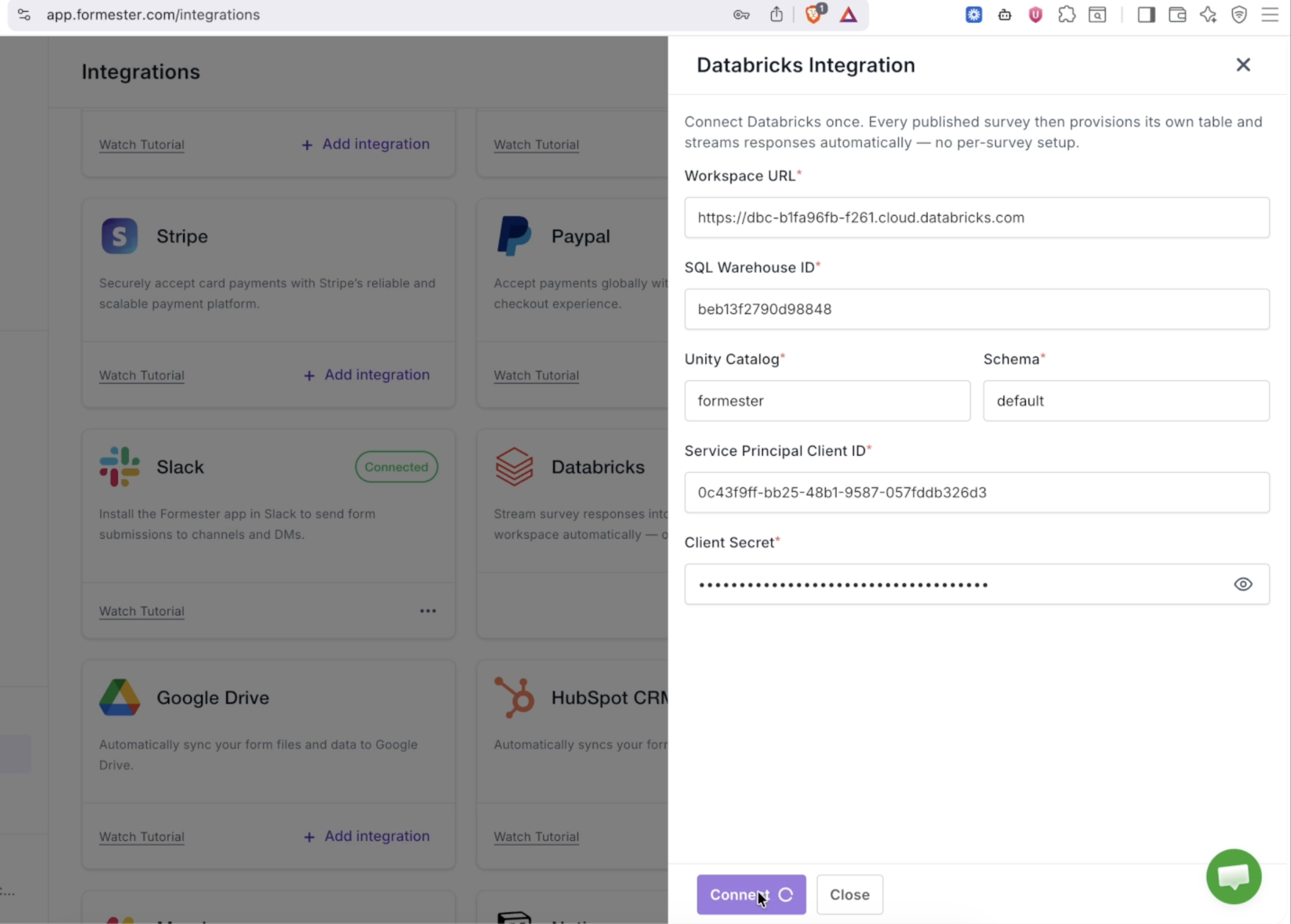Click into the Unity Catalog field
This screenshot has width=1291, height=924.
[827, 400]
